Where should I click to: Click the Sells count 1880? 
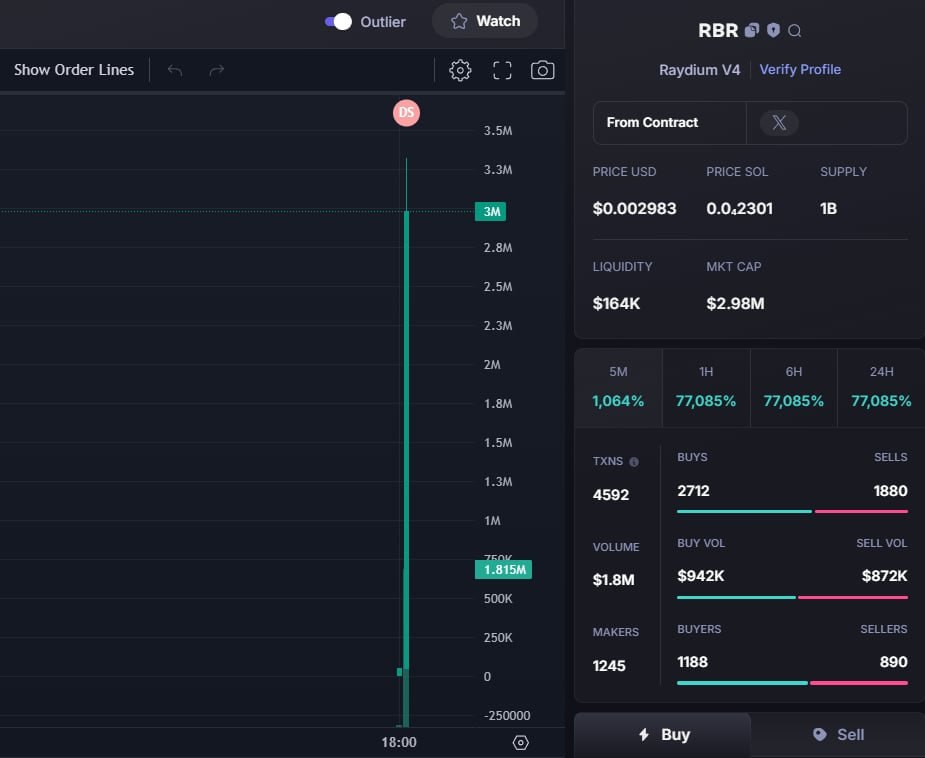pyautogui.click(x=890, y=491)
